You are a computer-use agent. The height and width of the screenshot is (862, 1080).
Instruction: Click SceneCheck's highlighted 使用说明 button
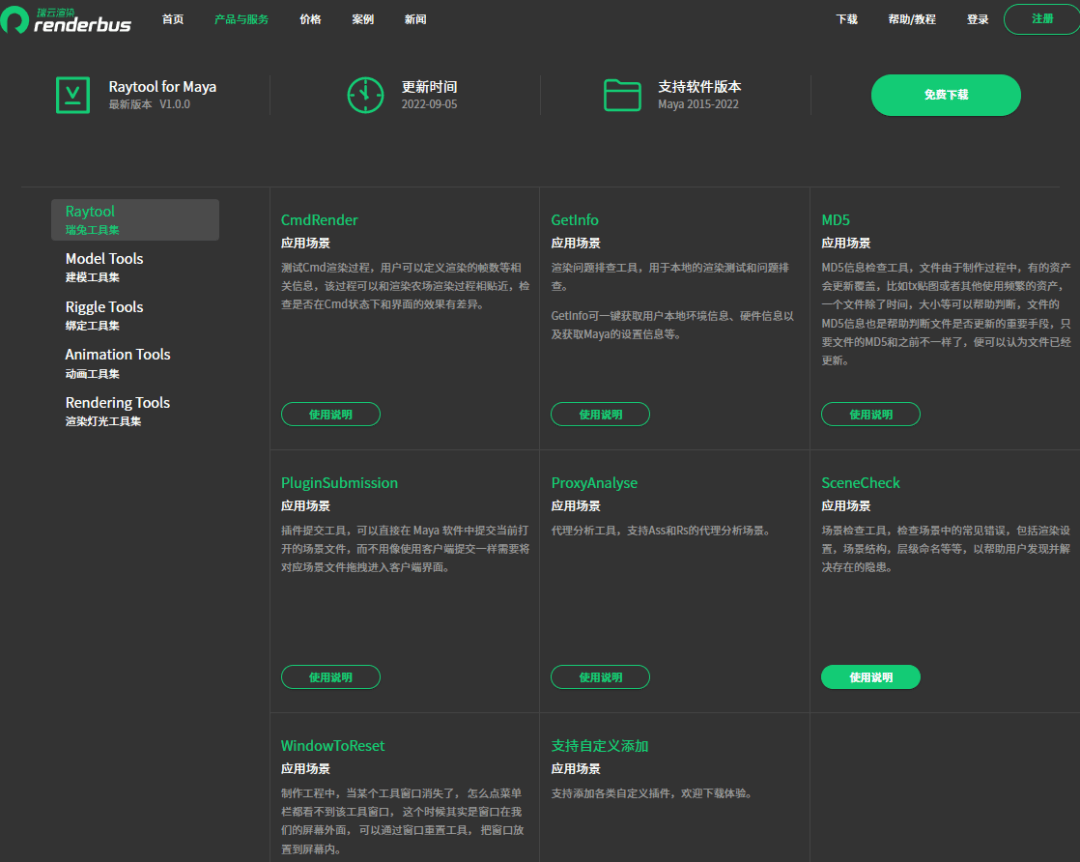870,677
